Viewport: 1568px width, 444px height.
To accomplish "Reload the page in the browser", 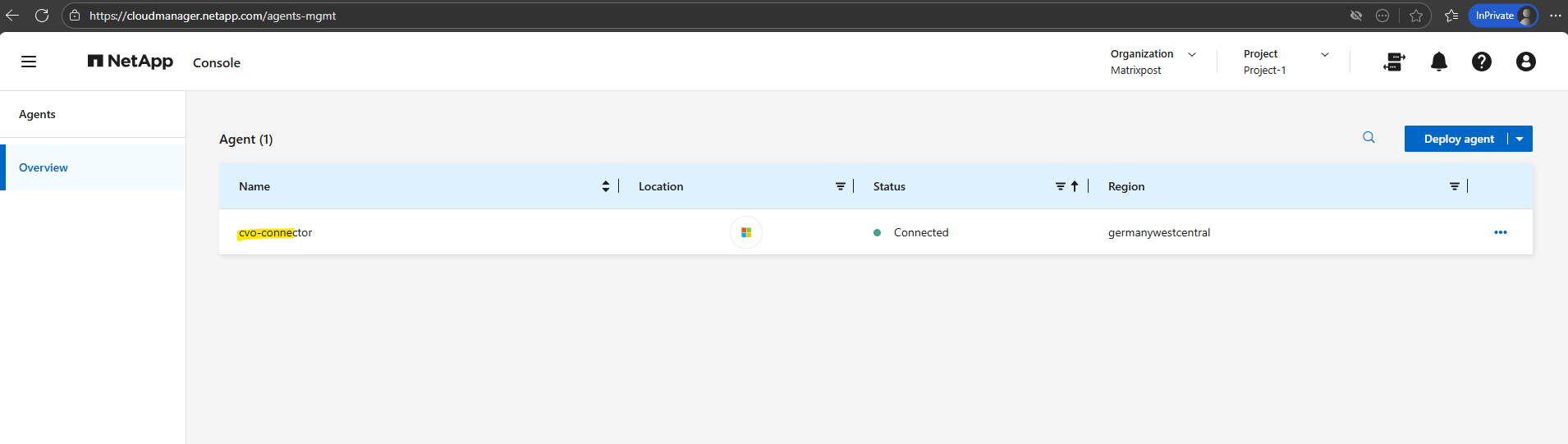I will (x=42, y=16).
